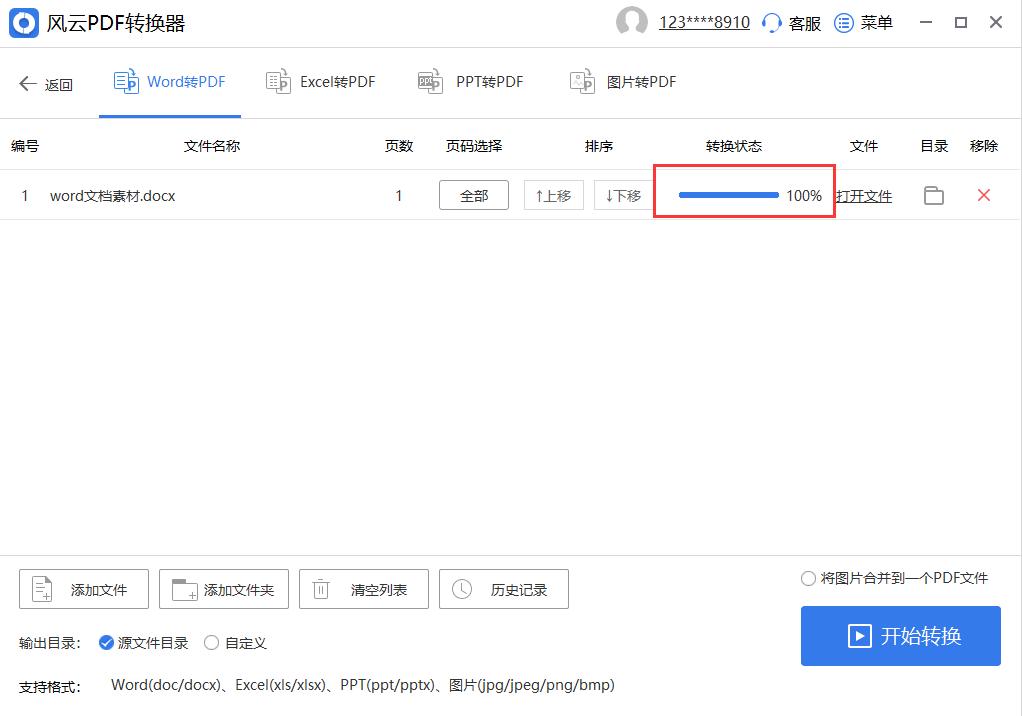Click the 风云PDF转换器 app logo
Screen dimensions: 1022x716
click(23, 22)
